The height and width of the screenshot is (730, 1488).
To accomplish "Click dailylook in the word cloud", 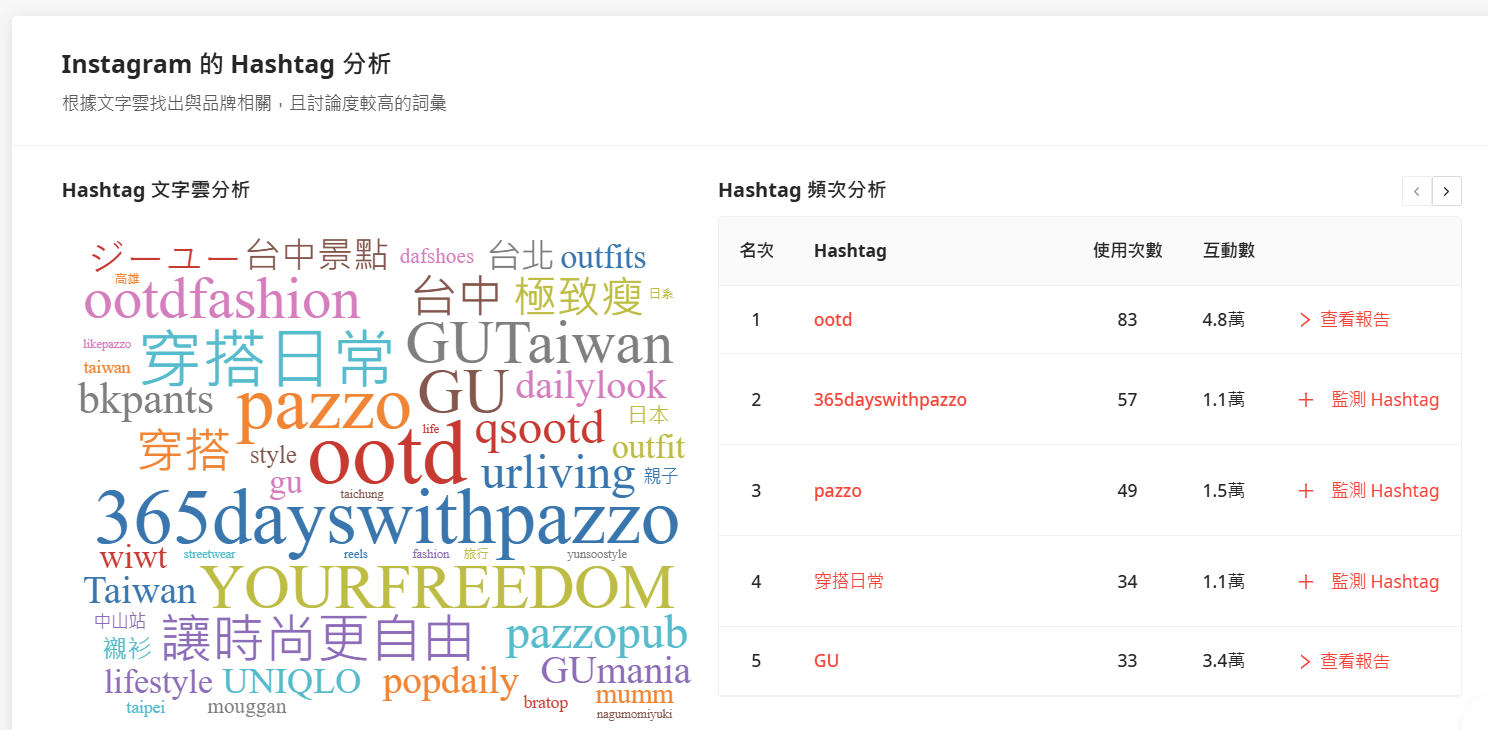I will [591, 385].
